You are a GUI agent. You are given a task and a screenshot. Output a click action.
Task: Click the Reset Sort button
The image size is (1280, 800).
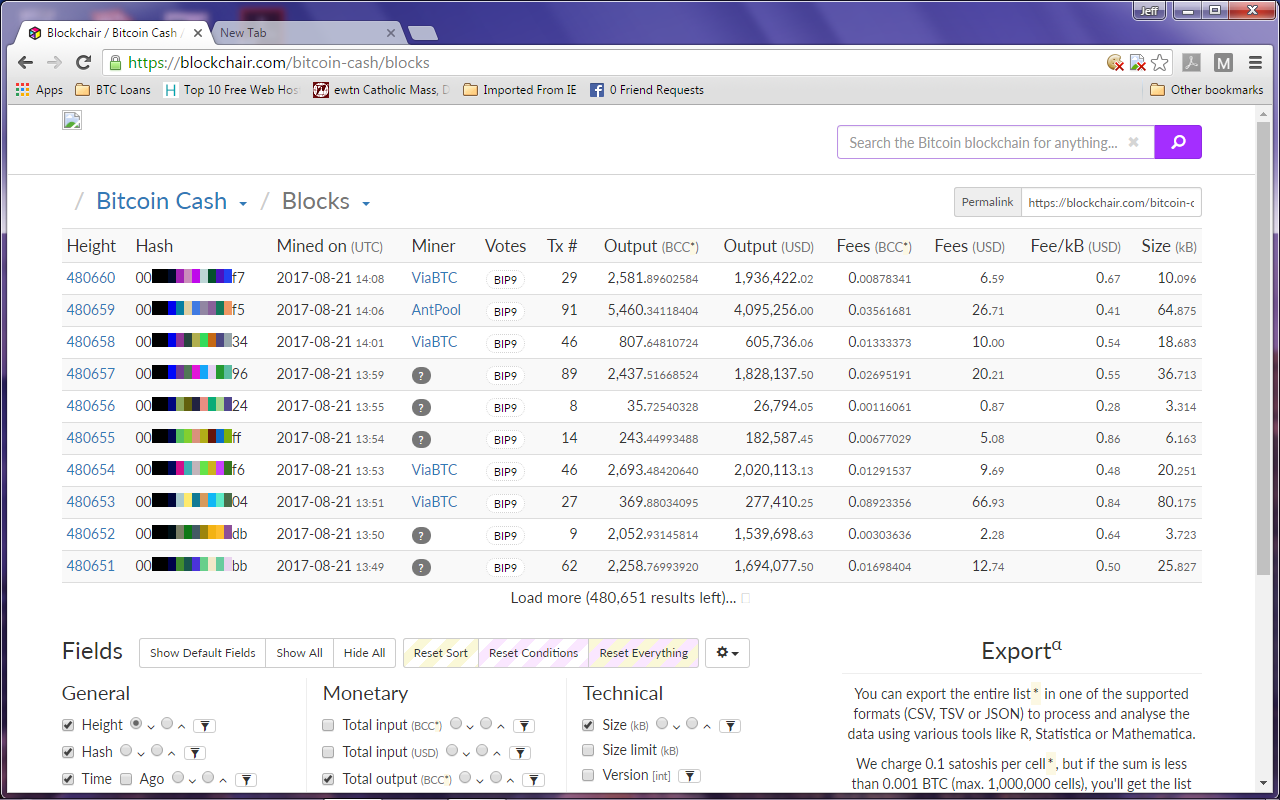point(441,653)
